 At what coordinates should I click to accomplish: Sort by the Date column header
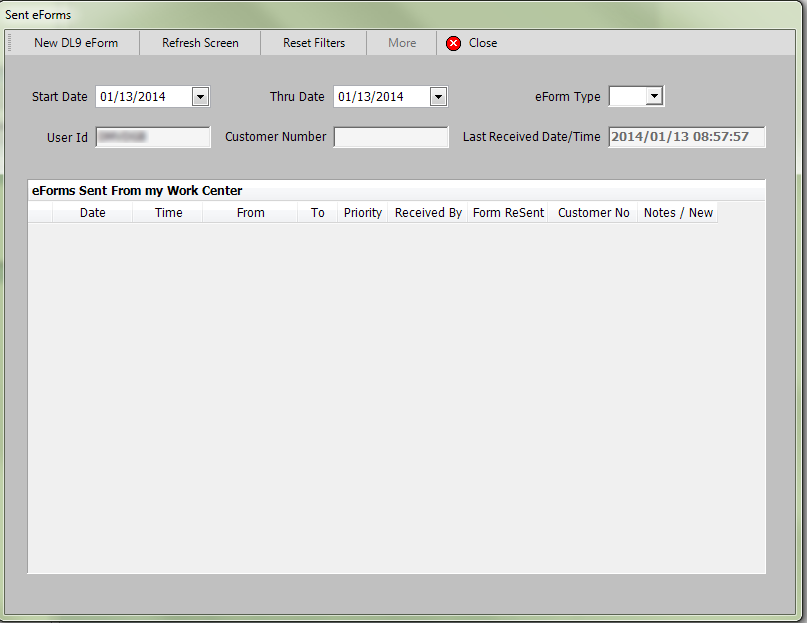(92, 212)
